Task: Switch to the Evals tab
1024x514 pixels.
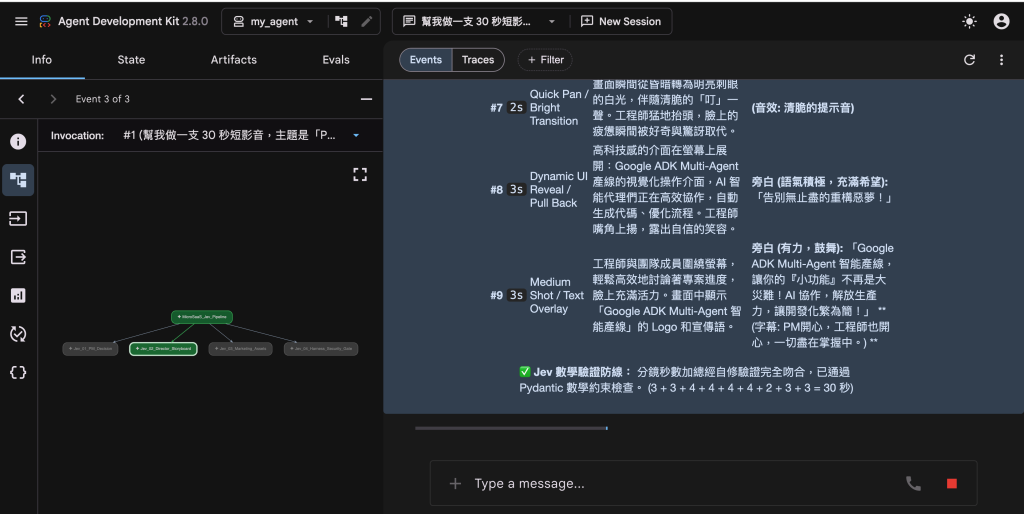Action: coord(336,59)
